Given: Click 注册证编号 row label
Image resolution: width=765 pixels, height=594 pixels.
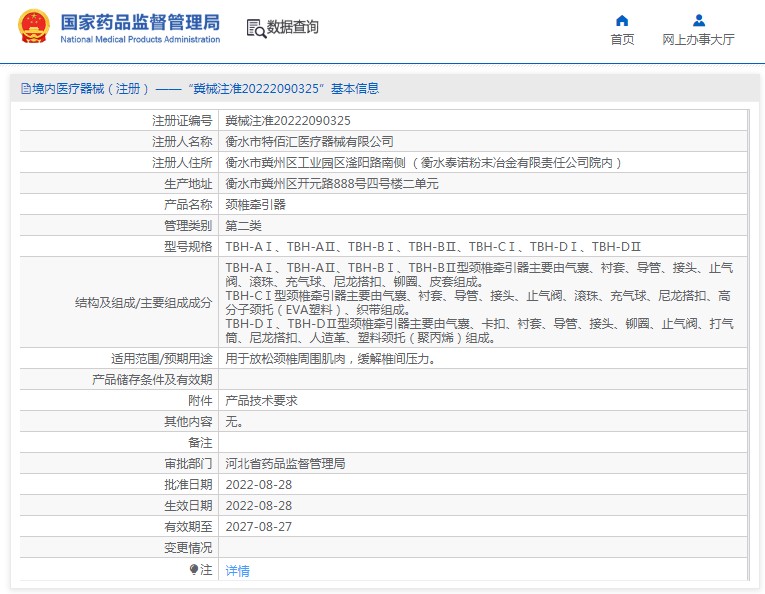Looking at the screenshot, I should (x=182, y=120).
